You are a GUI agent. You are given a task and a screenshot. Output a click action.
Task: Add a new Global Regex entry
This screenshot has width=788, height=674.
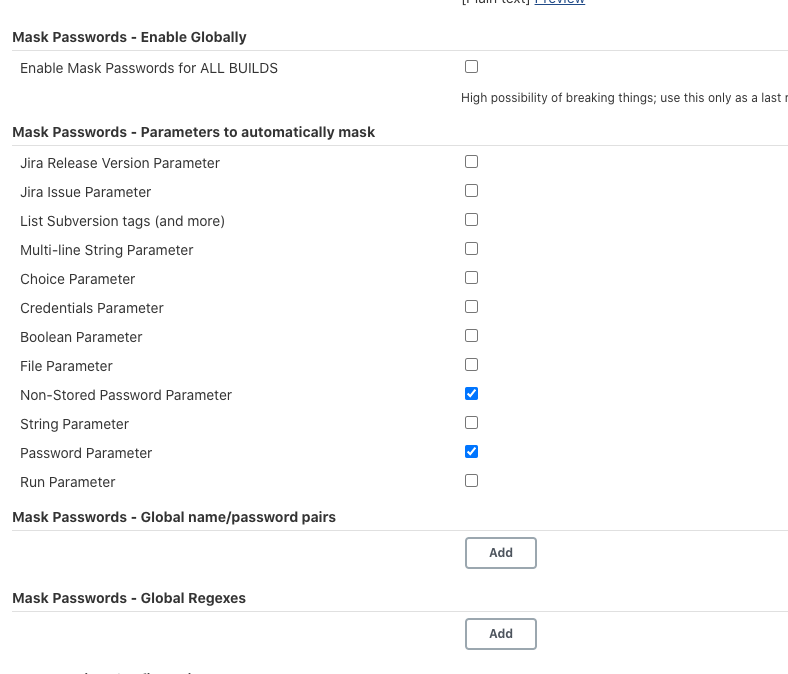point(501,634)
